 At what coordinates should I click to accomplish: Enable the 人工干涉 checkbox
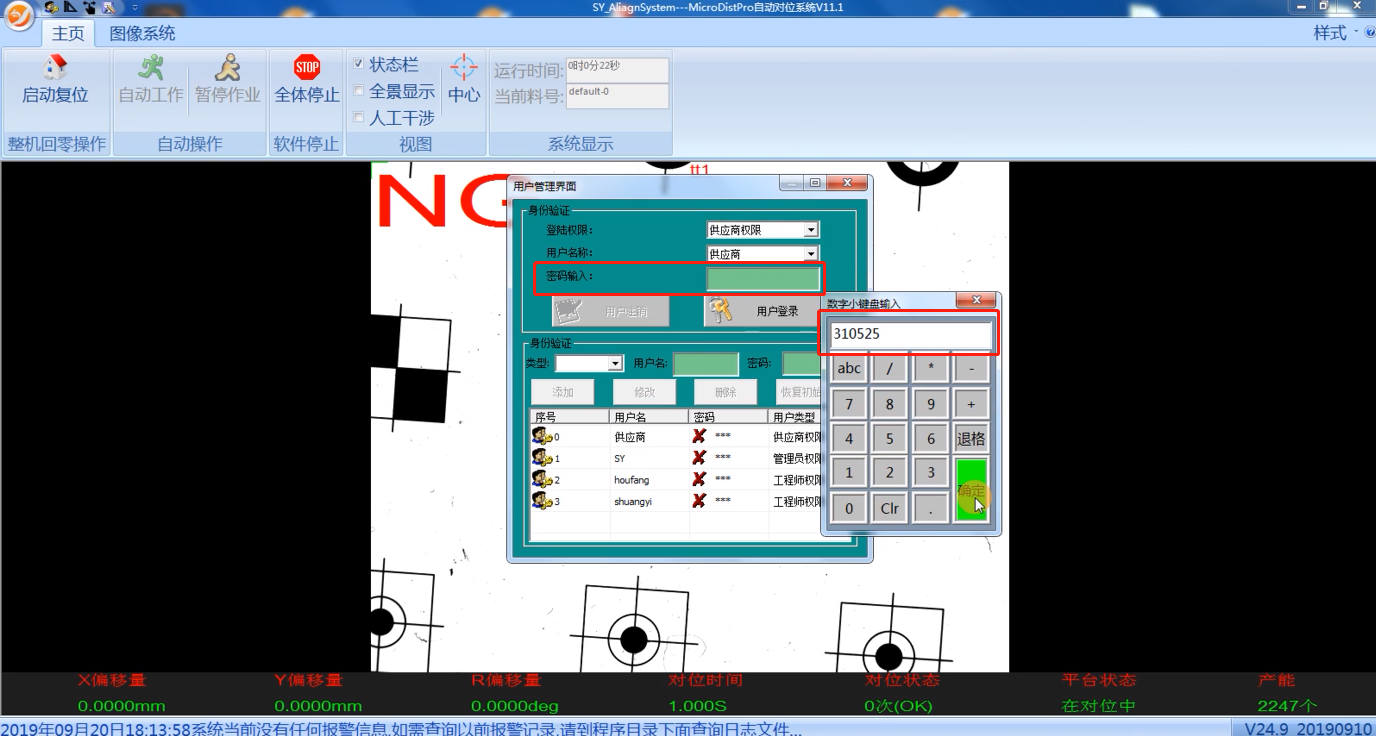point(359,118)
